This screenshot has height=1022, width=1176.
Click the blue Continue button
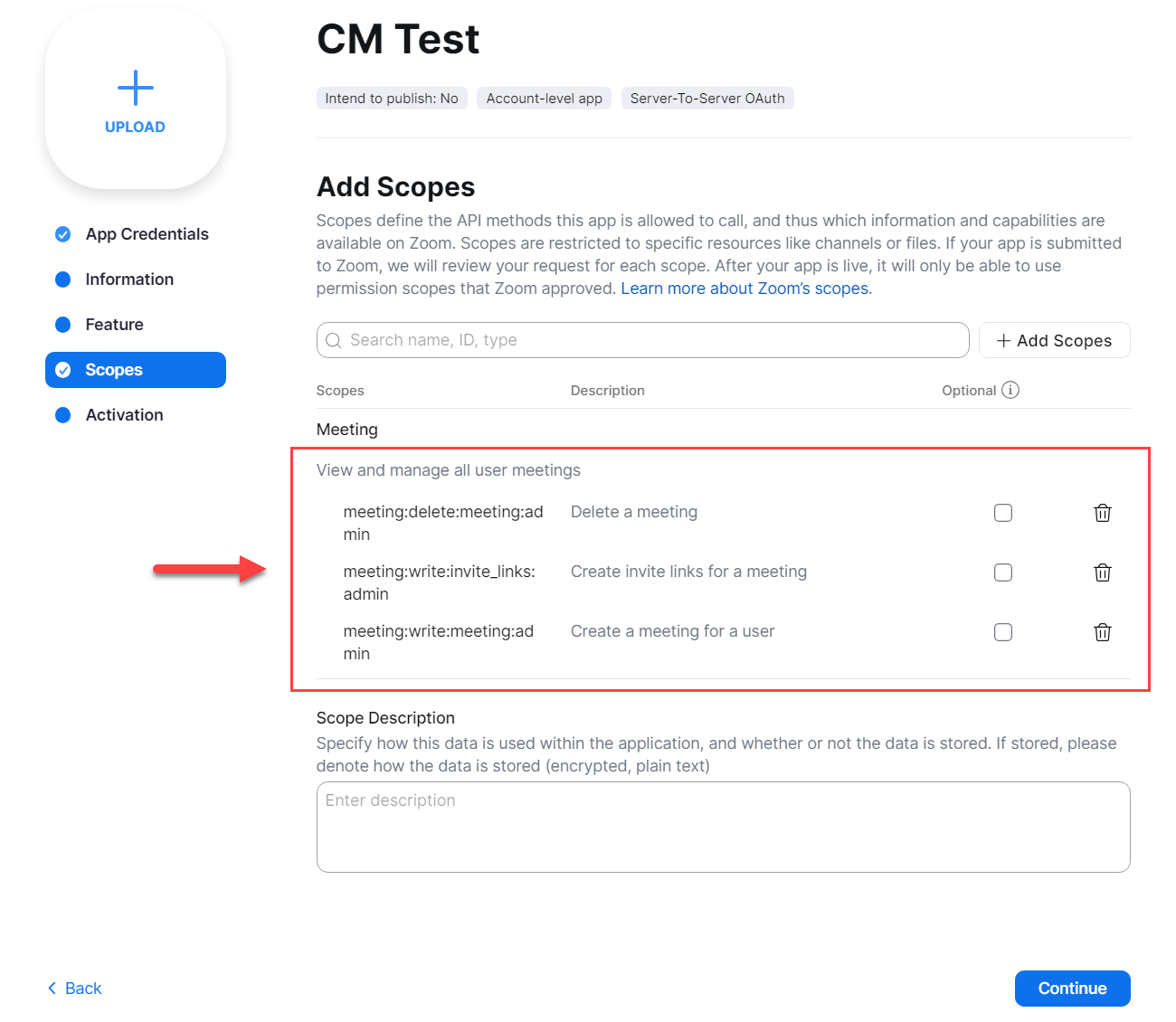[1073, 989]
